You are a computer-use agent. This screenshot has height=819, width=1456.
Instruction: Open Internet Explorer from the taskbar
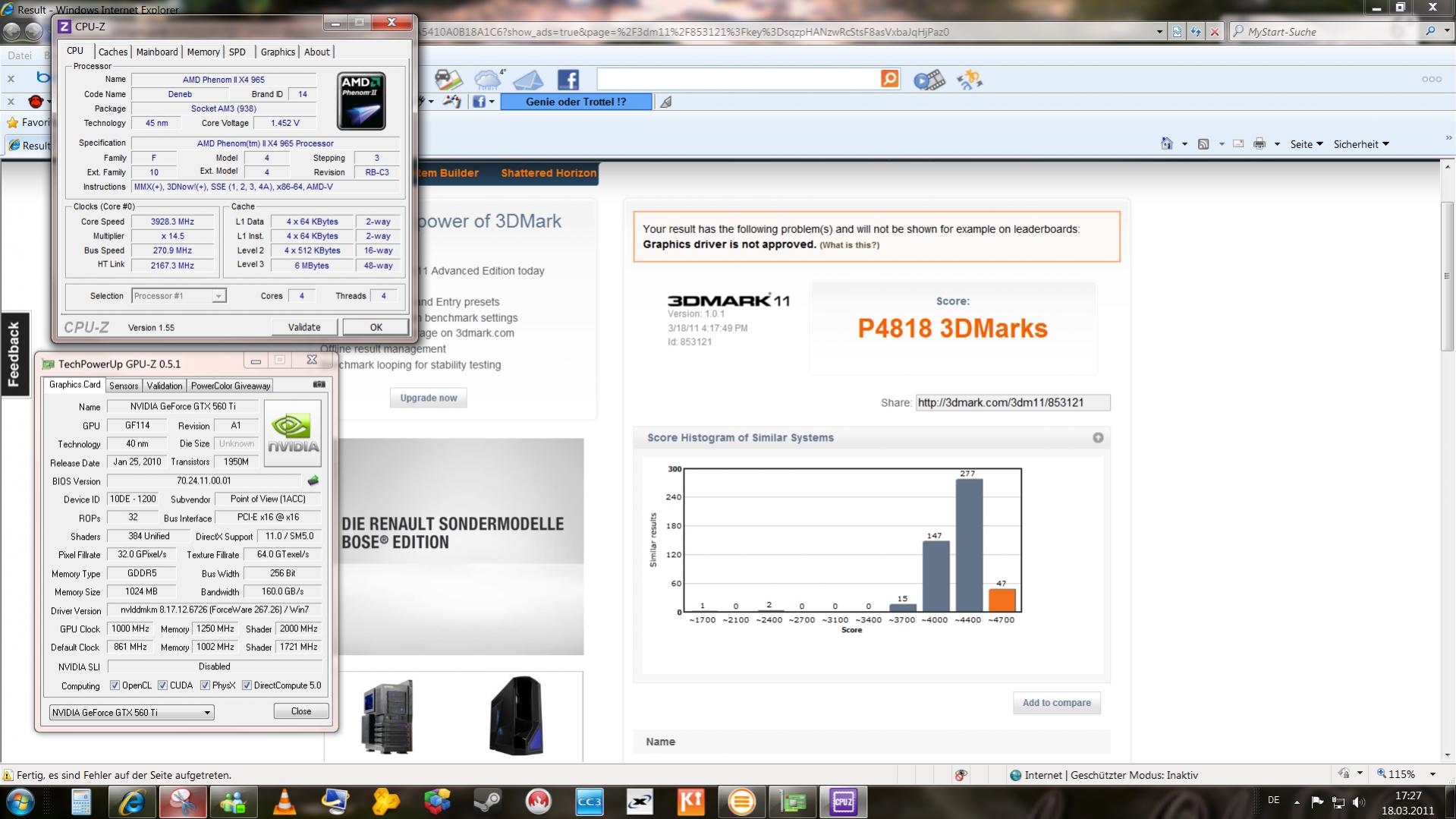[132, 802]
